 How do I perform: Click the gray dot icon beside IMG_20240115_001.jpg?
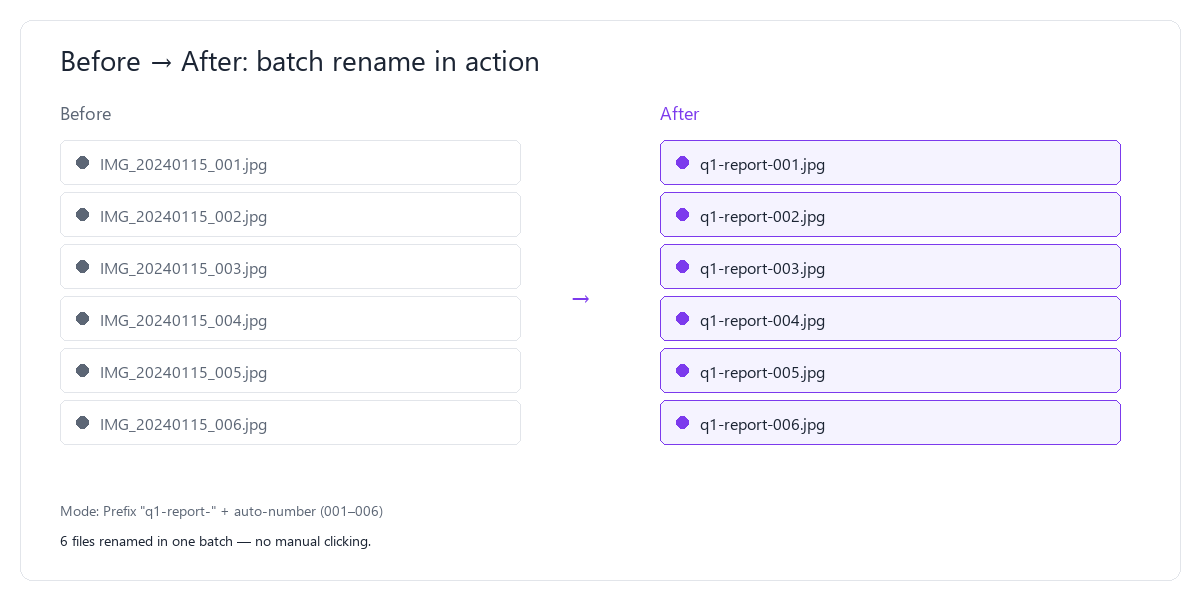pyautogui.click(x=83, y=162)
